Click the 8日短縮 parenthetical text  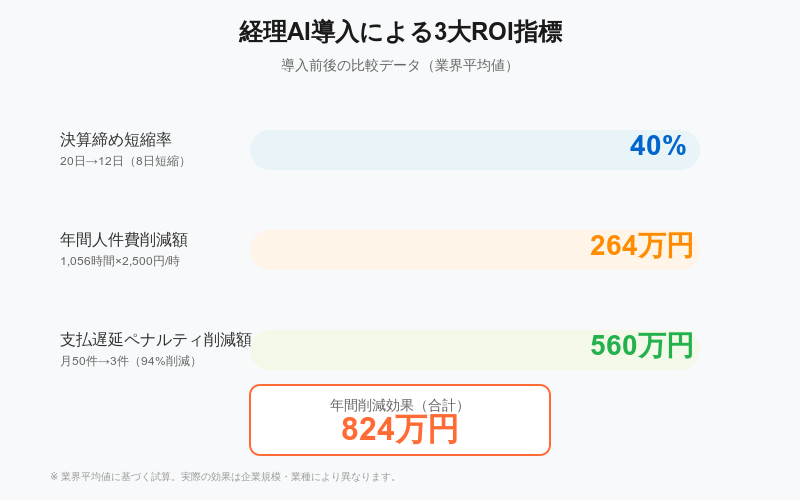point(157,161)
